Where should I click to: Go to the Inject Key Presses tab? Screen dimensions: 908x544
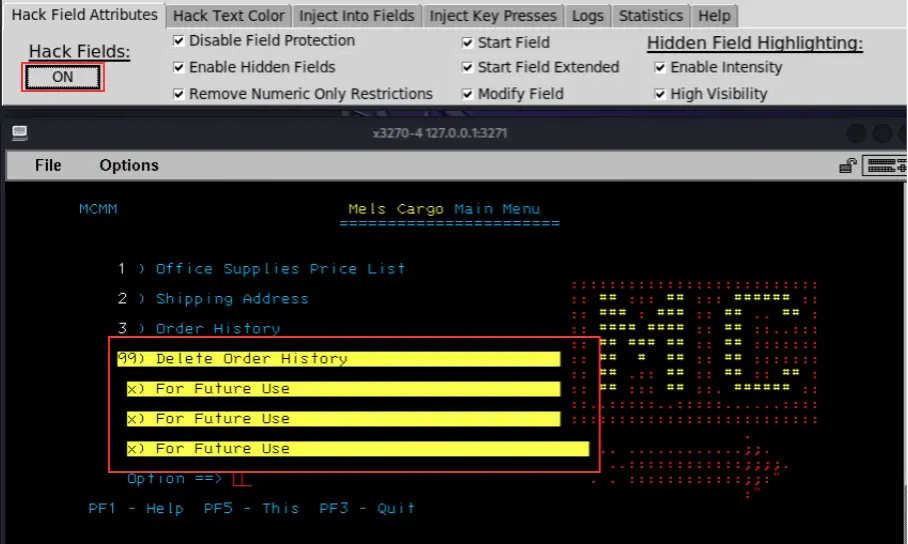click(492, 16)
